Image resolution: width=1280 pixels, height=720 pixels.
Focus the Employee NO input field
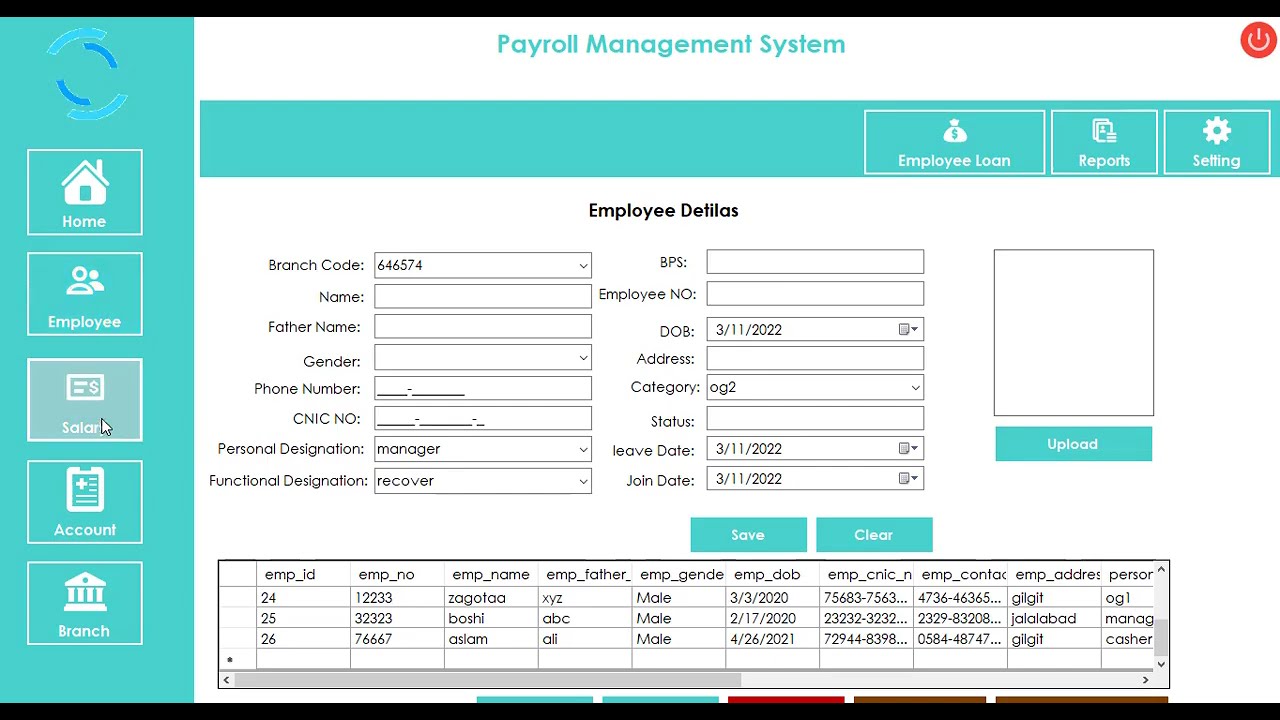point(815,294)
